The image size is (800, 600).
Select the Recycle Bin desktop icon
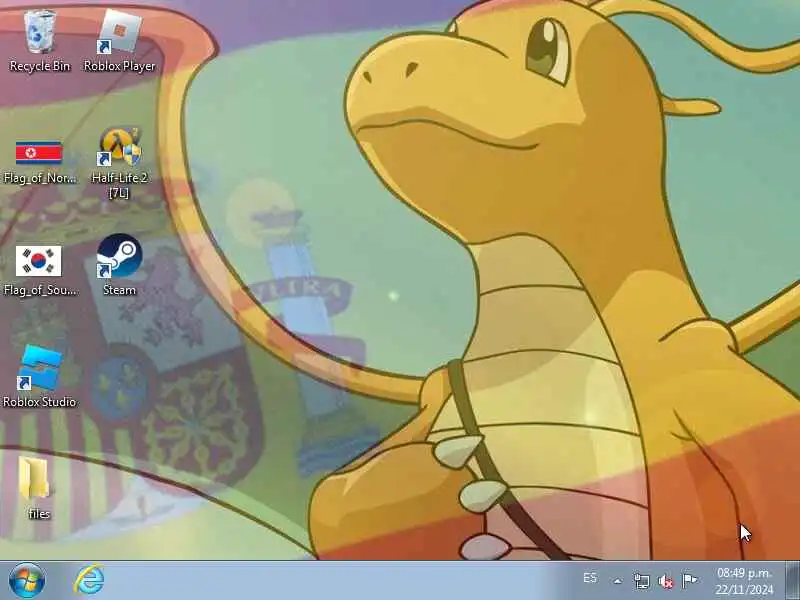40,41
